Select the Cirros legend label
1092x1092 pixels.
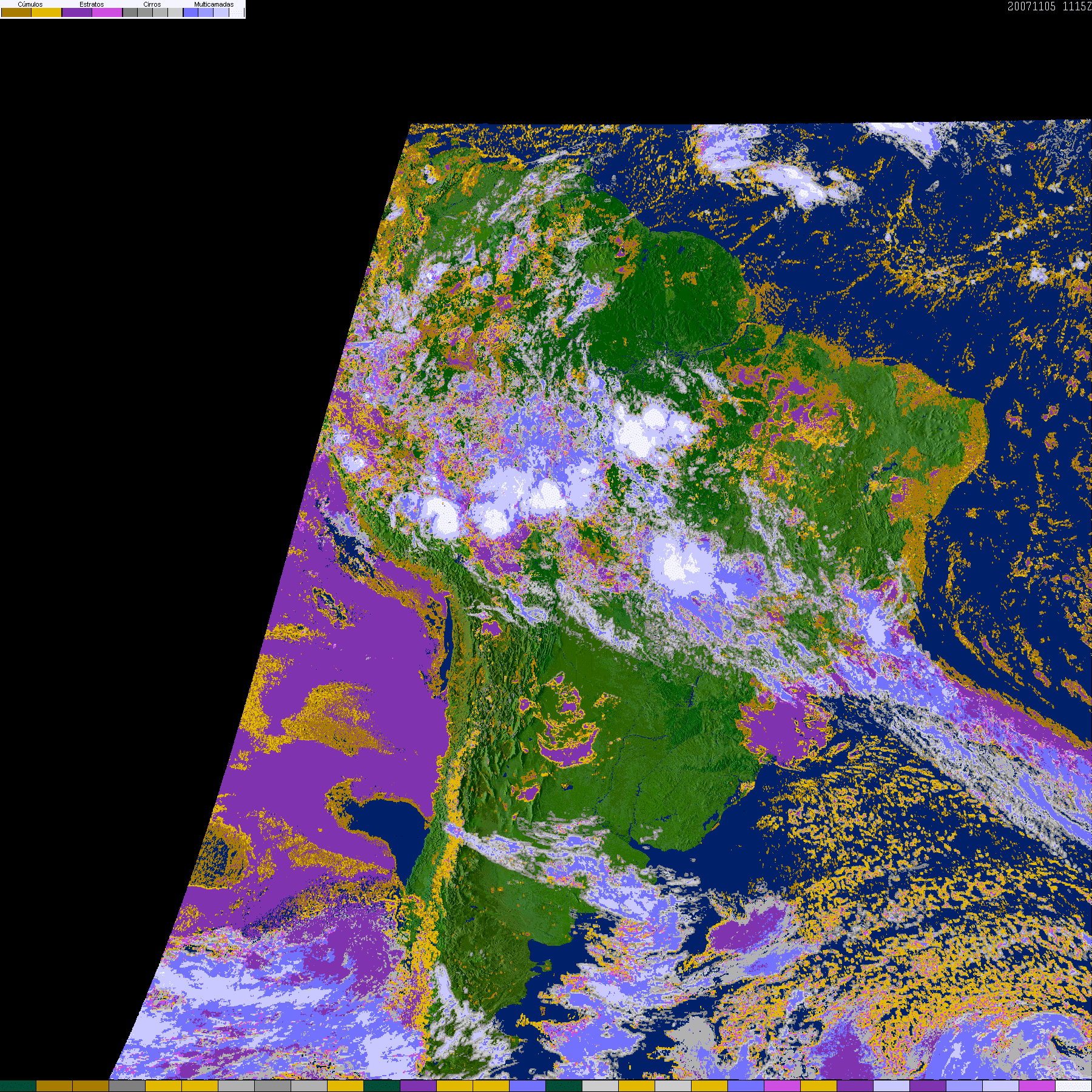pyautogui.click(x=152, y=4)
